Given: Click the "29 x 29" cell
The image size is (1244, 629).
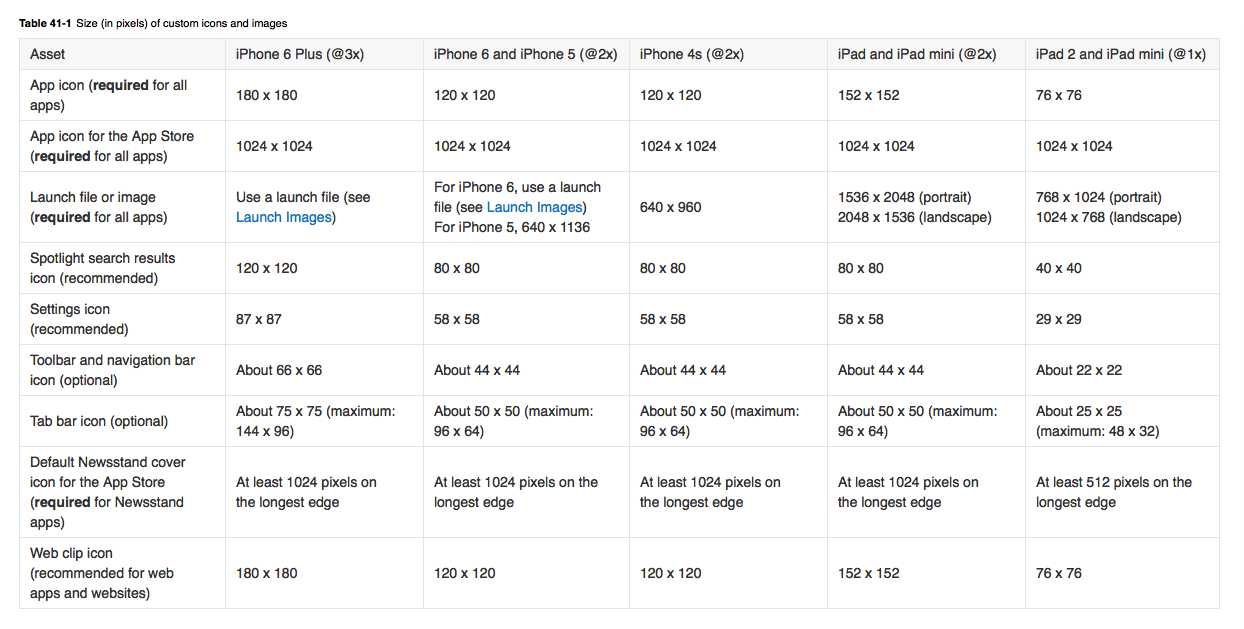Looking at the screenshot, I should point(1059,319).
